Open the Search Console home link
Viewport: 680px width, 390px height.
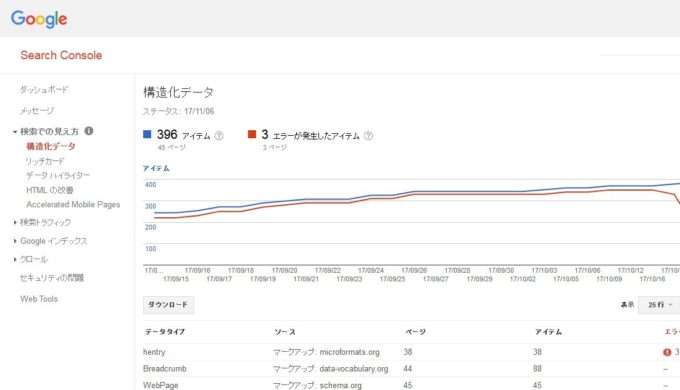61,55
